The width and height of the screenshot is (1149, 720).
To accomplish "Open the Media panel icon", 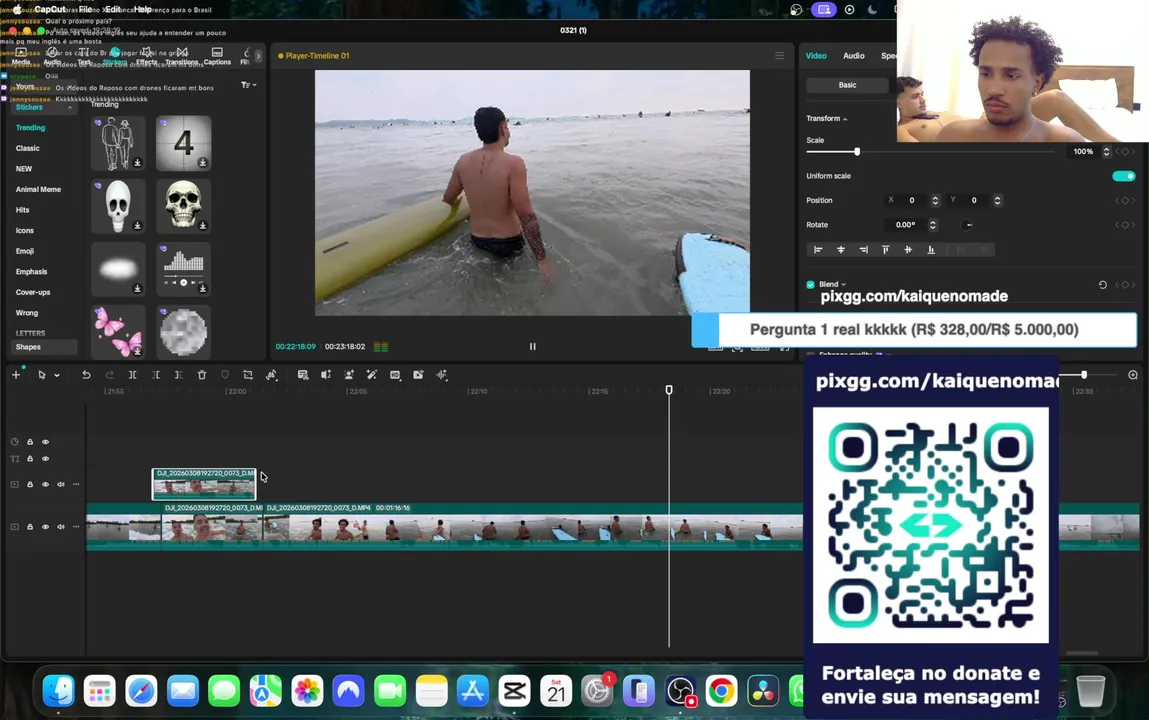I will 21,56.
